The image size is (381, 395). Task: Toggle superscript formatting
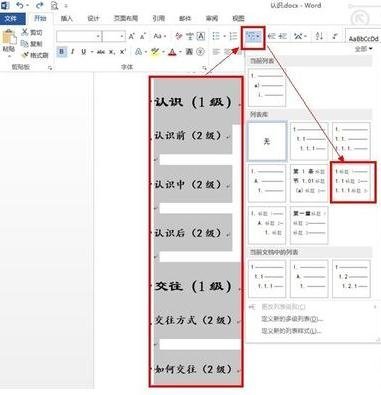point(123,52)
